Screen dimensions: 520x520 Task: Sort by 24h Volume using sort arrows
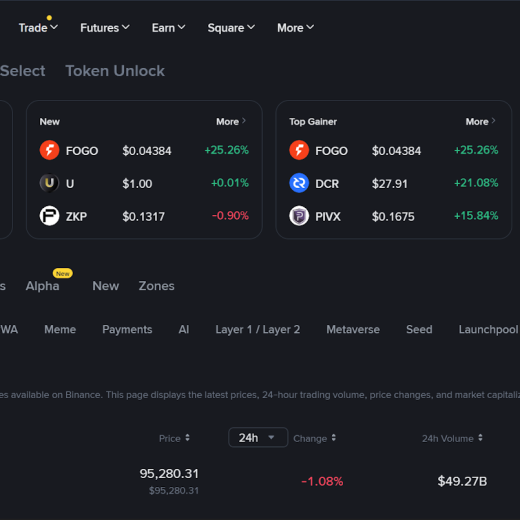(x=480, y=438)
